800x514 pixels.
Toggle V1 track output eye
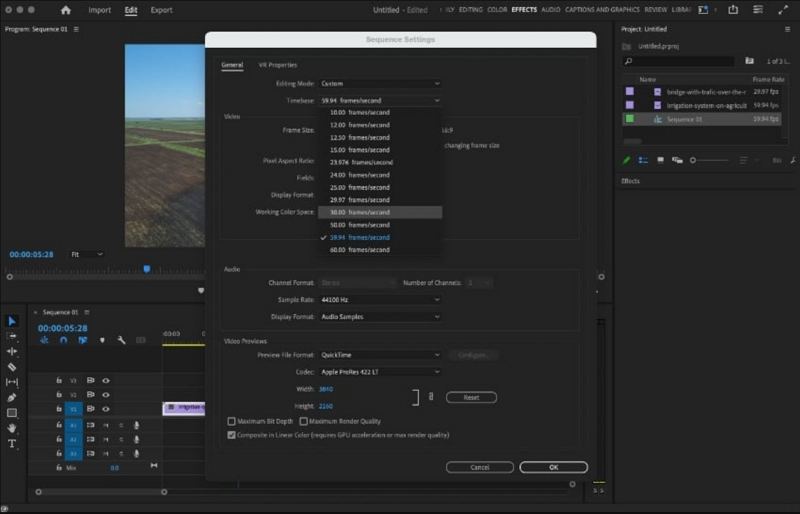click(x=106, y=409)
